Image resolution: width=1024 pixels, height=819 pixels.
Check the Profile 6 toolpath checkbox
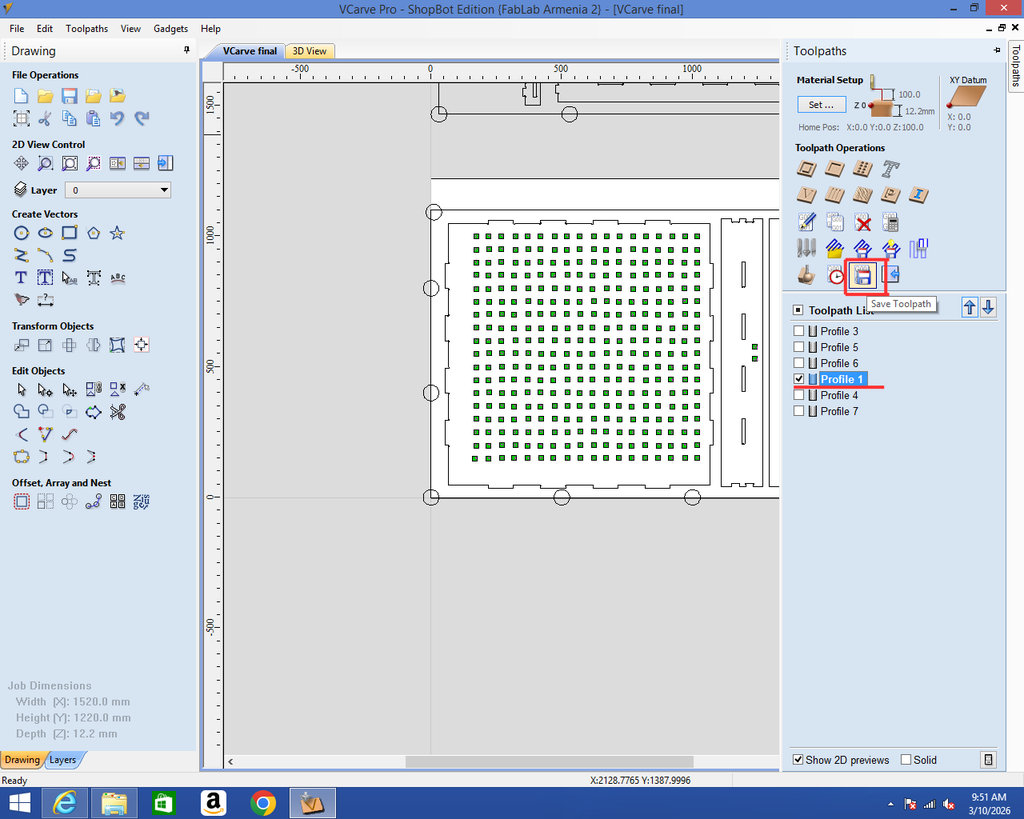tap(798, 363)
